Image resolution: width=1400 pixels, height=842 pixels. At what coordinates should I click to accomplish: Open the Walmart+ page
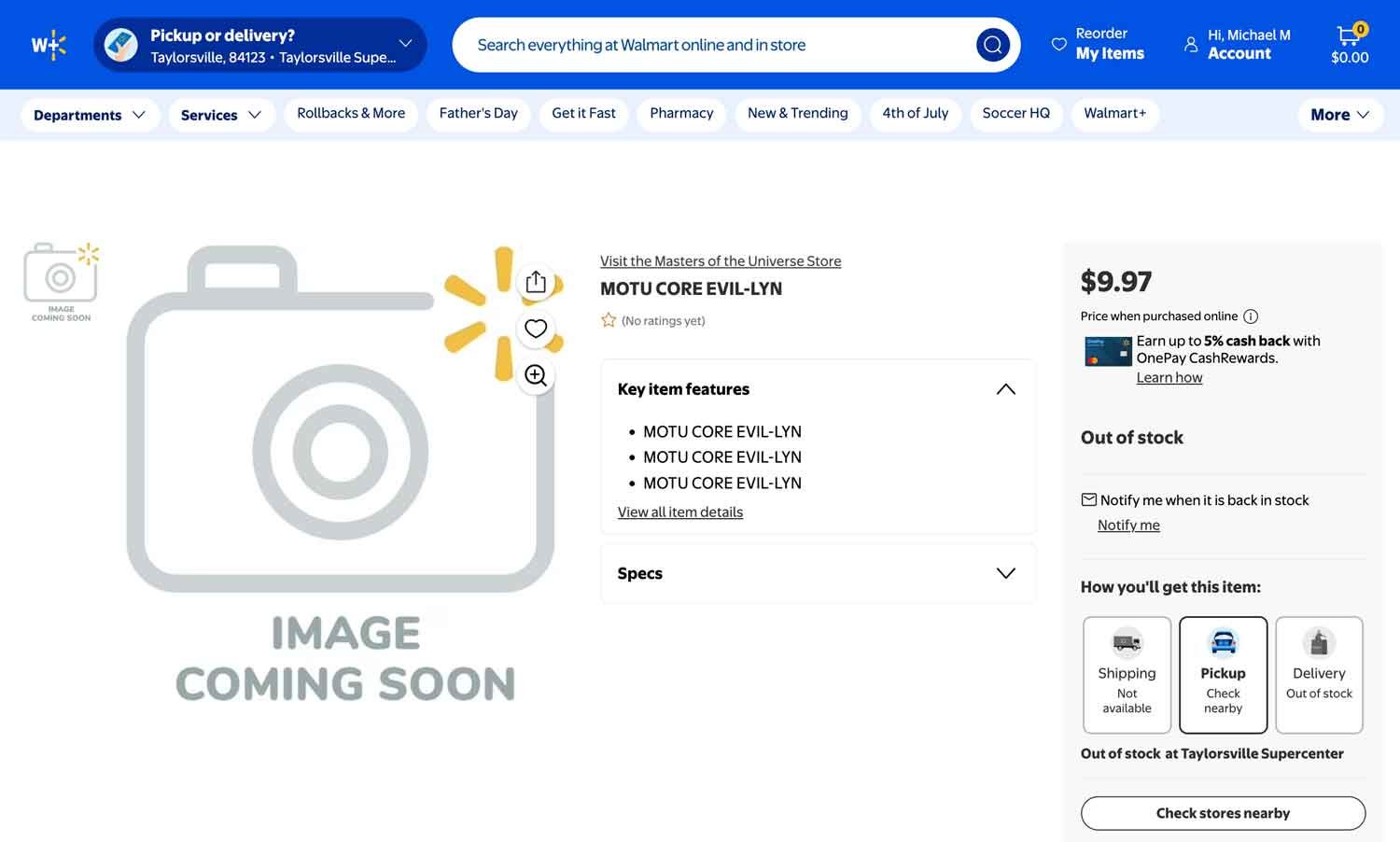coord(1115,113)
